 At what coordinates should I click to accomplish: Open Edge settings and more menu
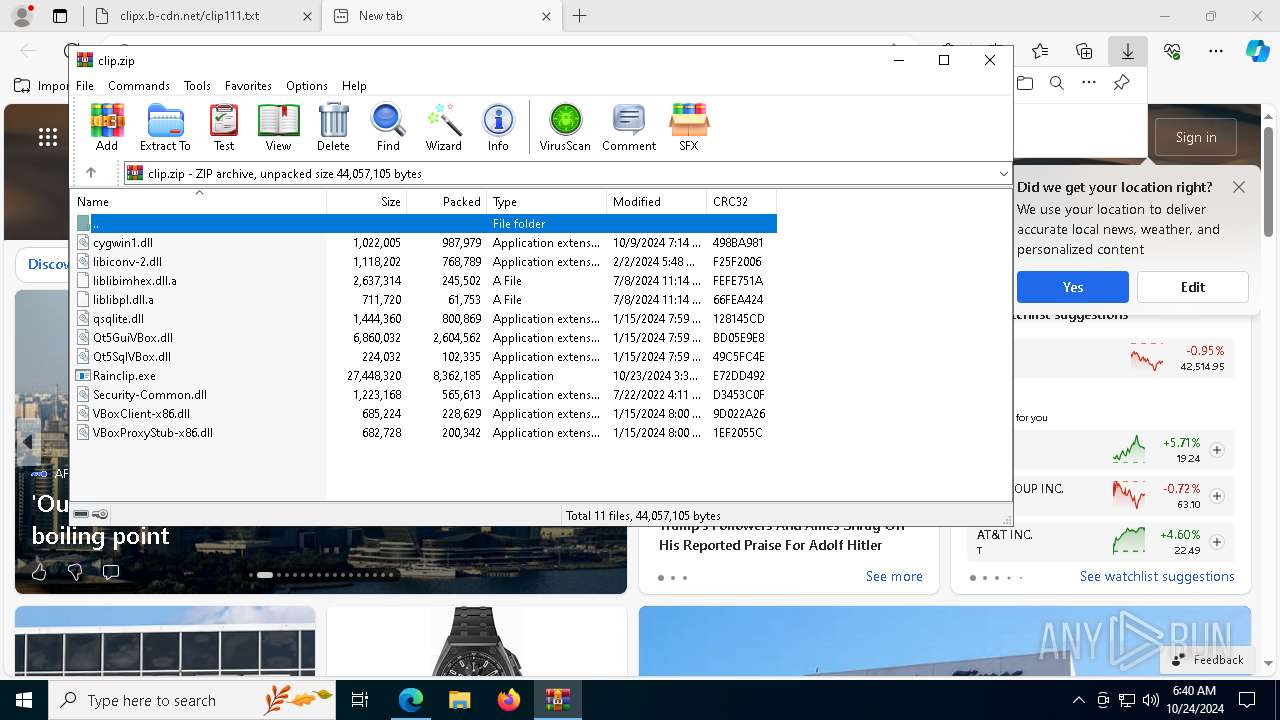1216,51
